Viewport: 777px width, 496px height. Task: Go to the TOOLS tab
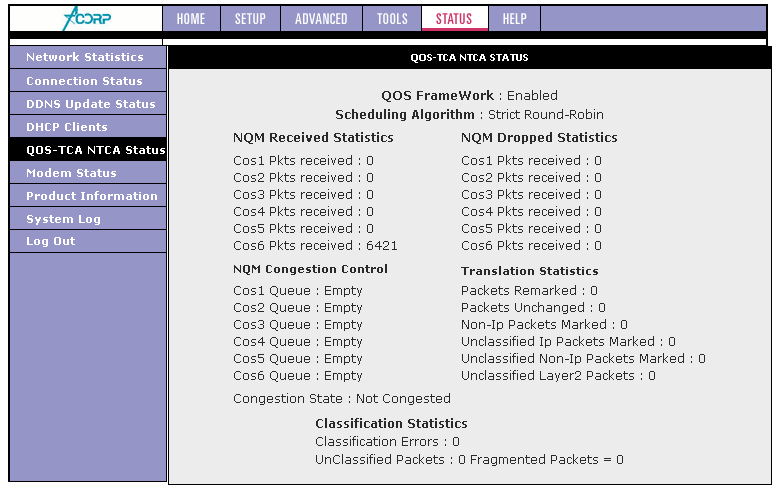pos(392,19)
